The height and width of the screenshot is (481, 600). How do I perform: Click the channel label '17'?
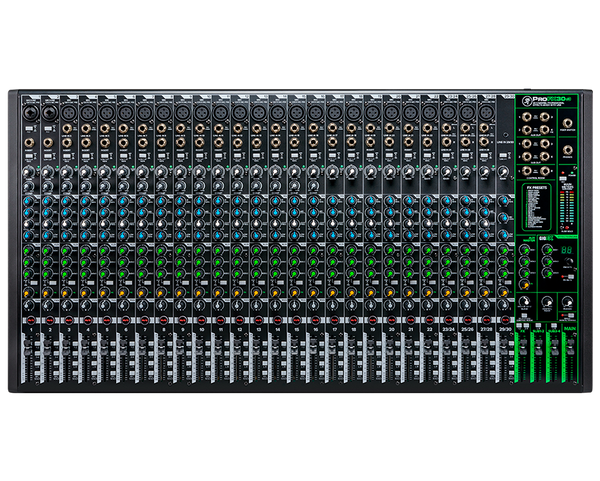[334, 329]
